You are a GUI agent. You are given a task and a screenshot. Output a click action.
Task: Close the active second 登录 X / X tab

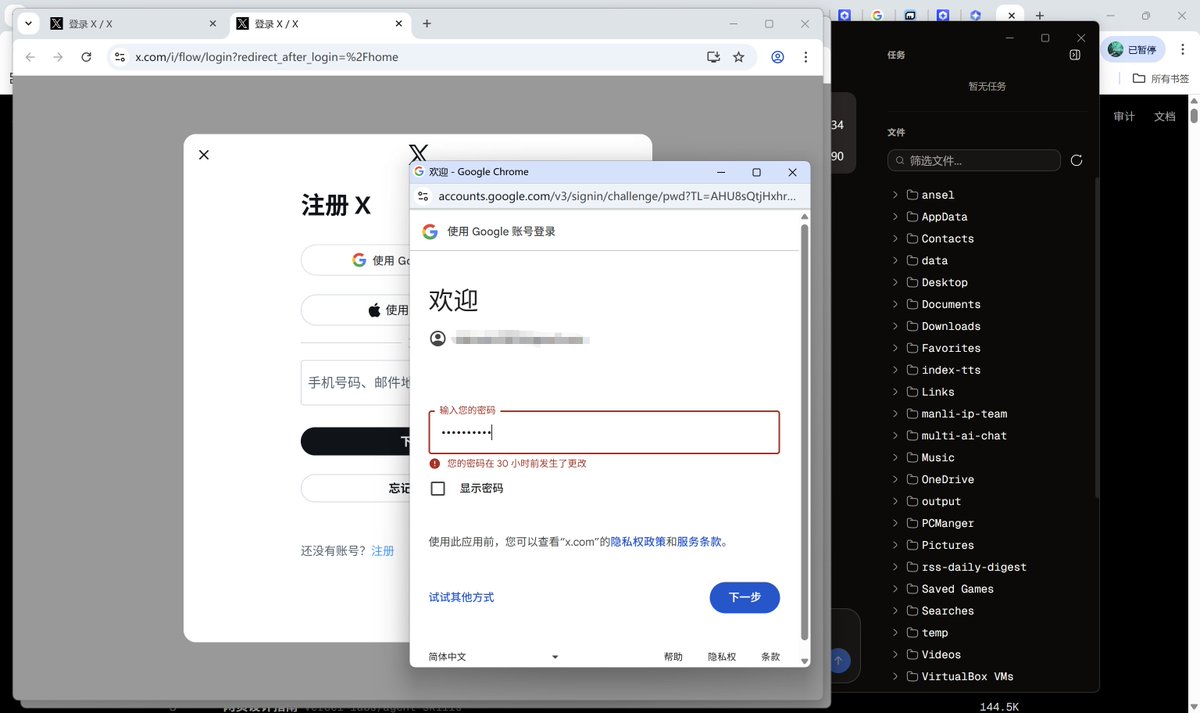tap(398, 24)
